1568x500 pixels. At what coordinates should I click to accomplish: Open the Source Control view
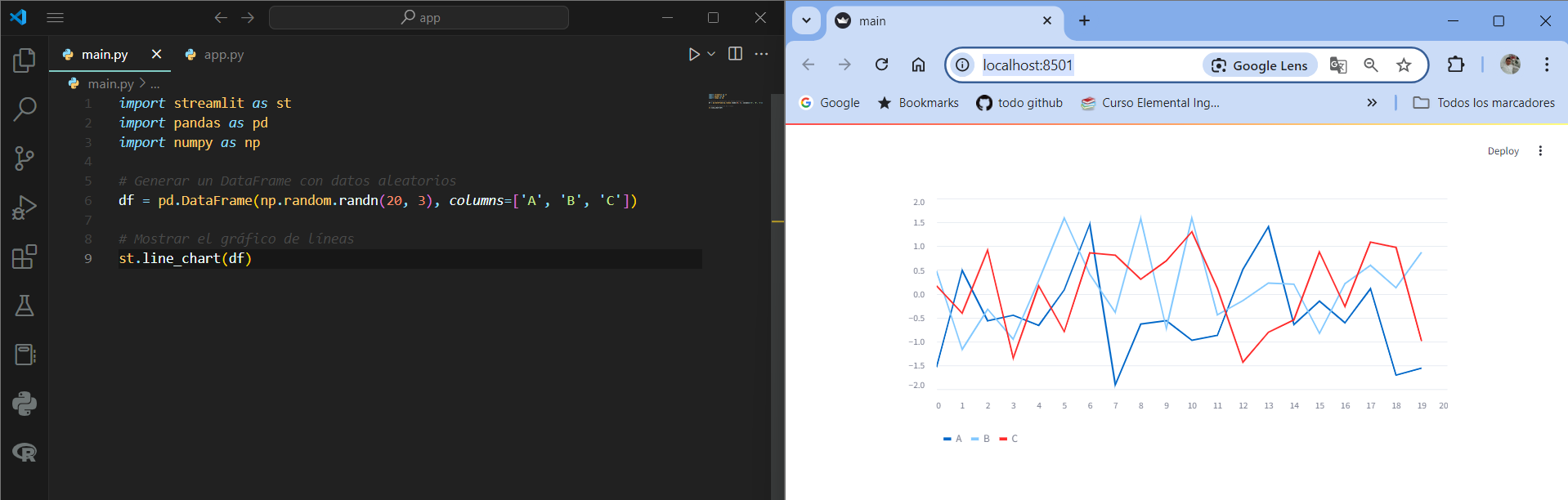(x=25, y=158)
